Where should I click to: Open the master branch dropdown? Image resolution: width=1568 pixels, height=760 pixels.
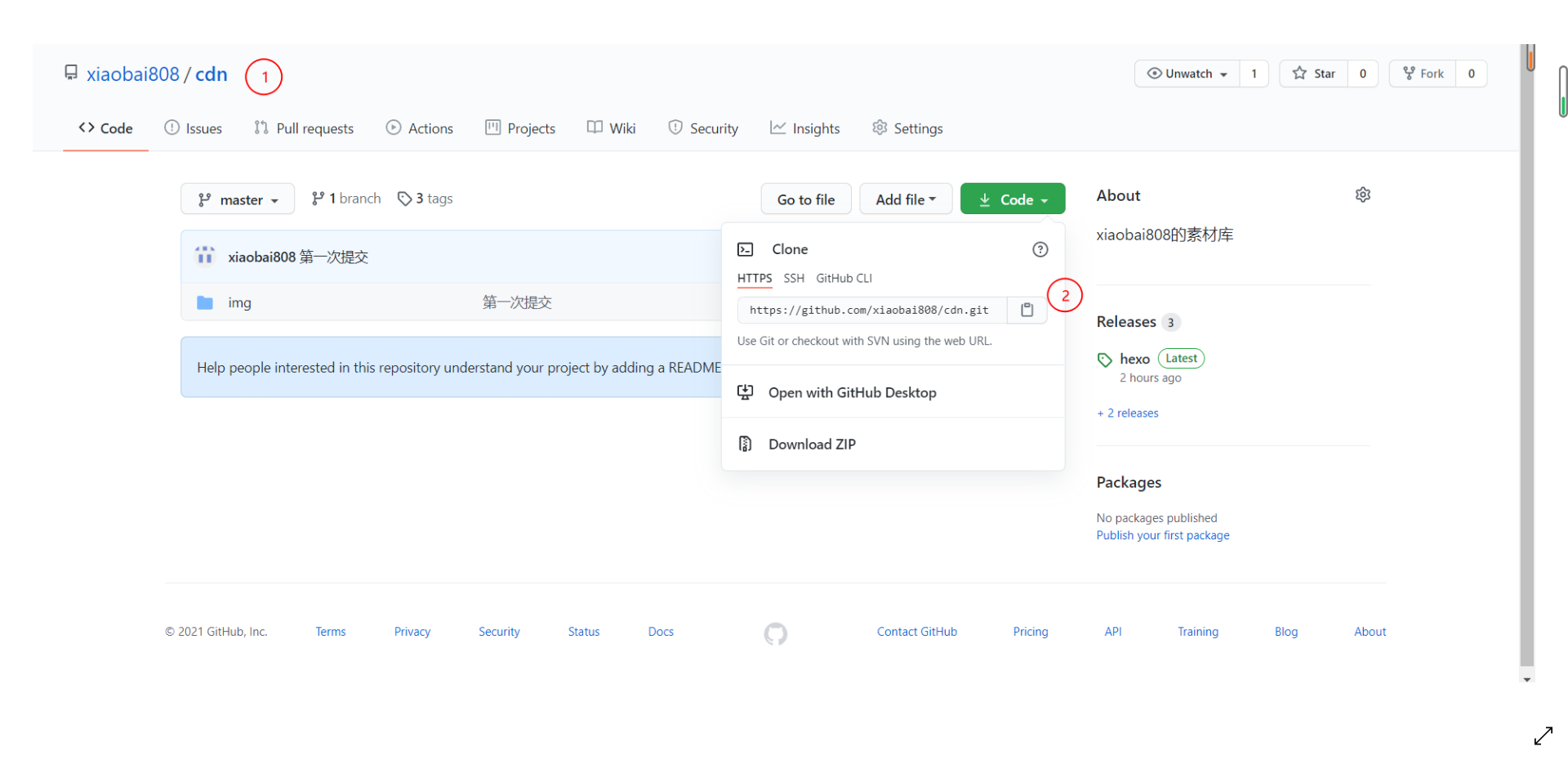coord(237,199)
